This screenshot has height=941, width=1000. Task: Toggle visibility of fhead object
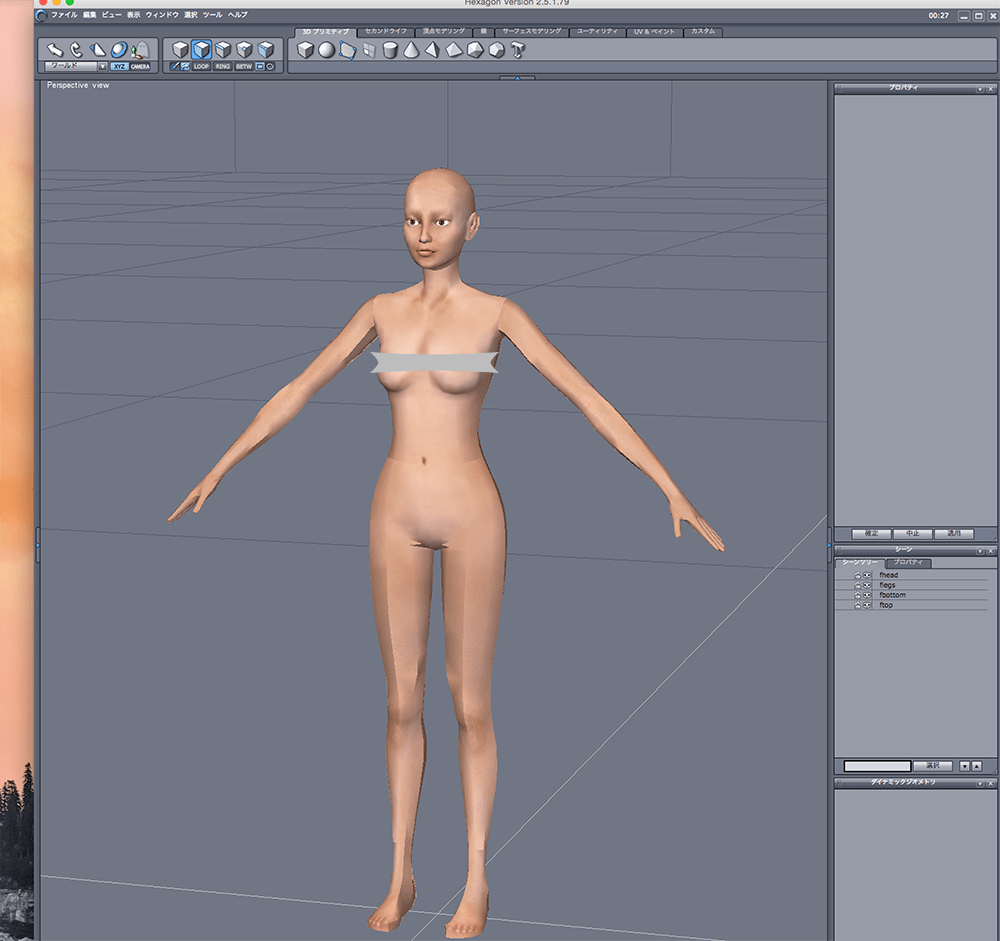point(866,575)
